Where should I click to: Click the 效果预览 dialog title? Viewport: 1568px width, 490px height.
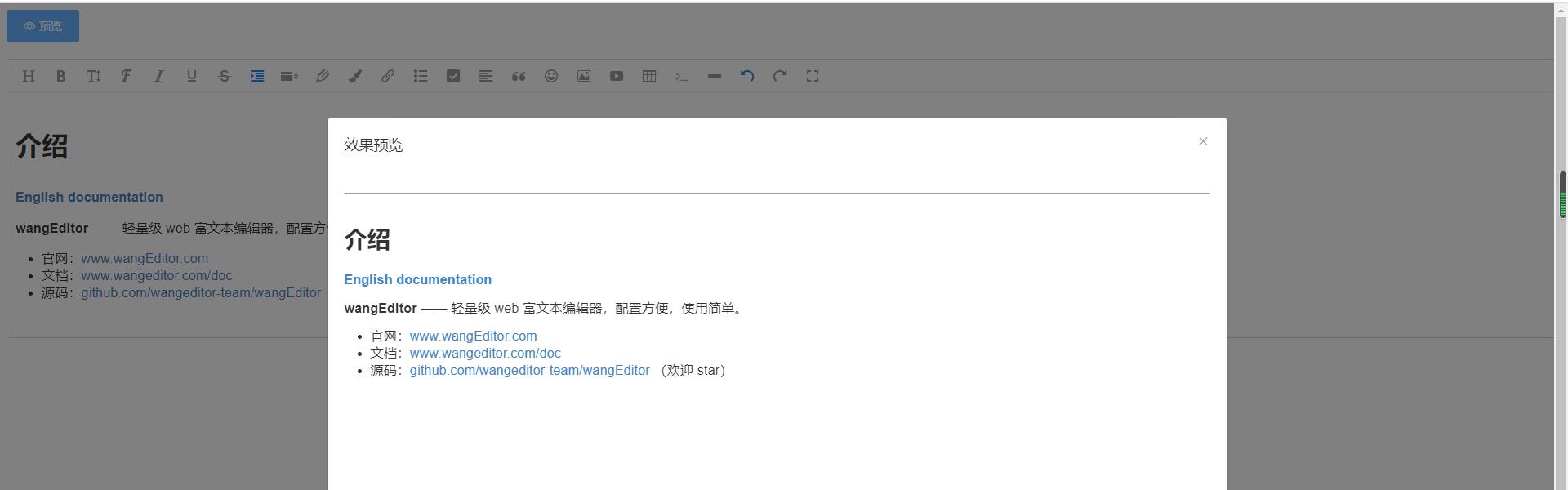(x=373, y=145)
